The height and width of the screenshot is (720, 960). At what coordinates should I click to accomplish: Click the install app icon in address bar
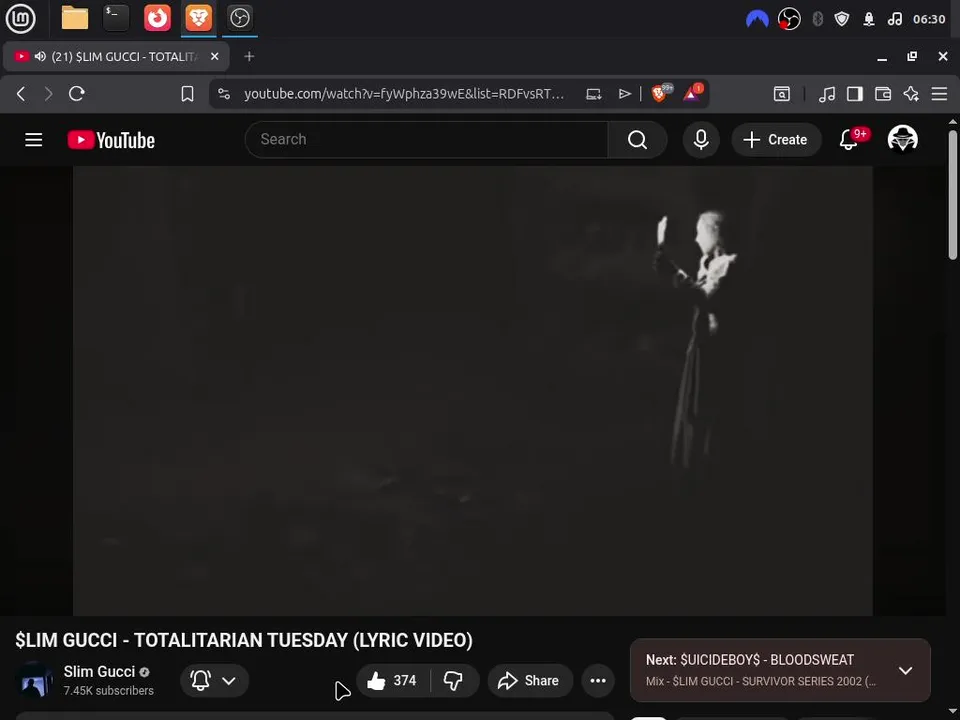593,94
